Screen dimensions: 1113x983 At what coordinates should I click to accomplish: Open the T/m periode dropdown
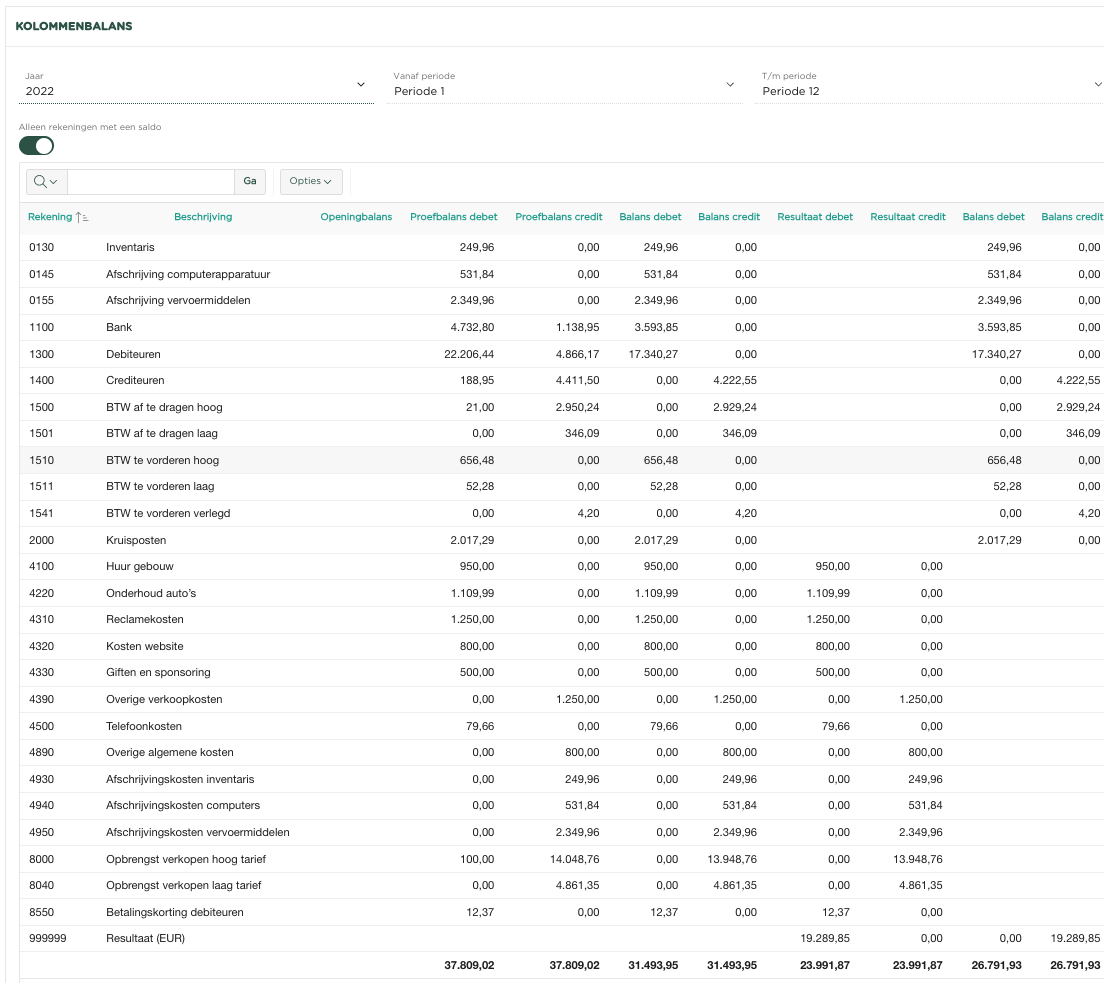(x=930, y=90)
